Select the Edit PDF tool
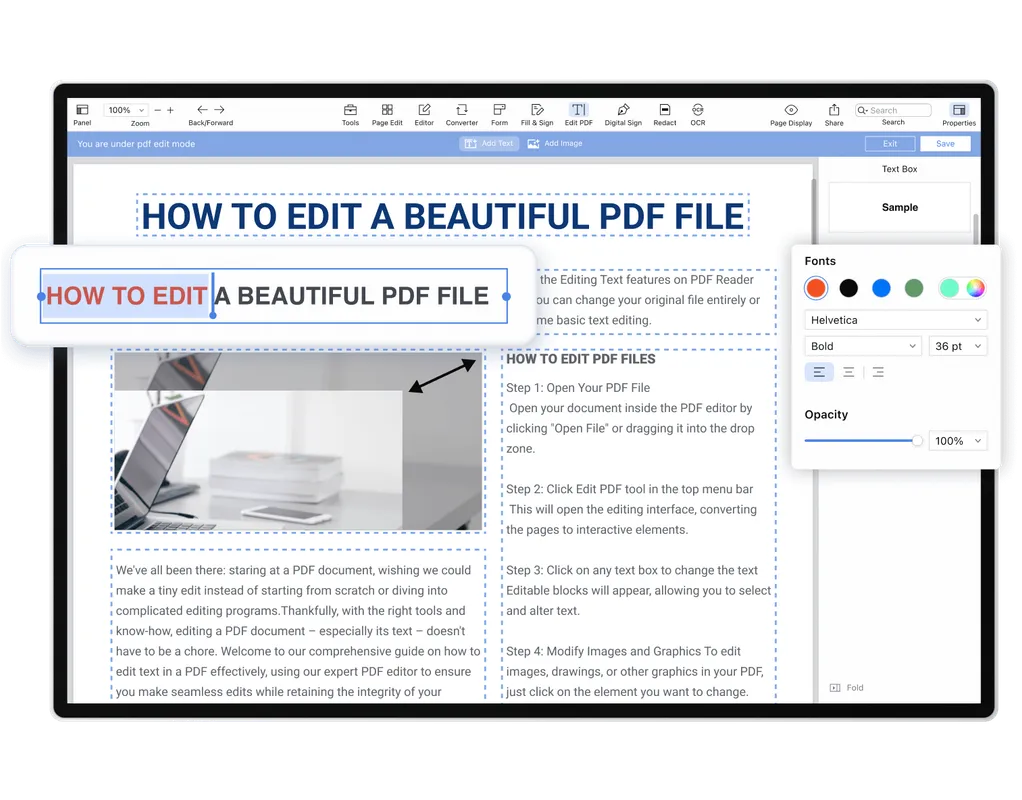This screenshot has width=1022, height=800. click(x=579, y=113)
